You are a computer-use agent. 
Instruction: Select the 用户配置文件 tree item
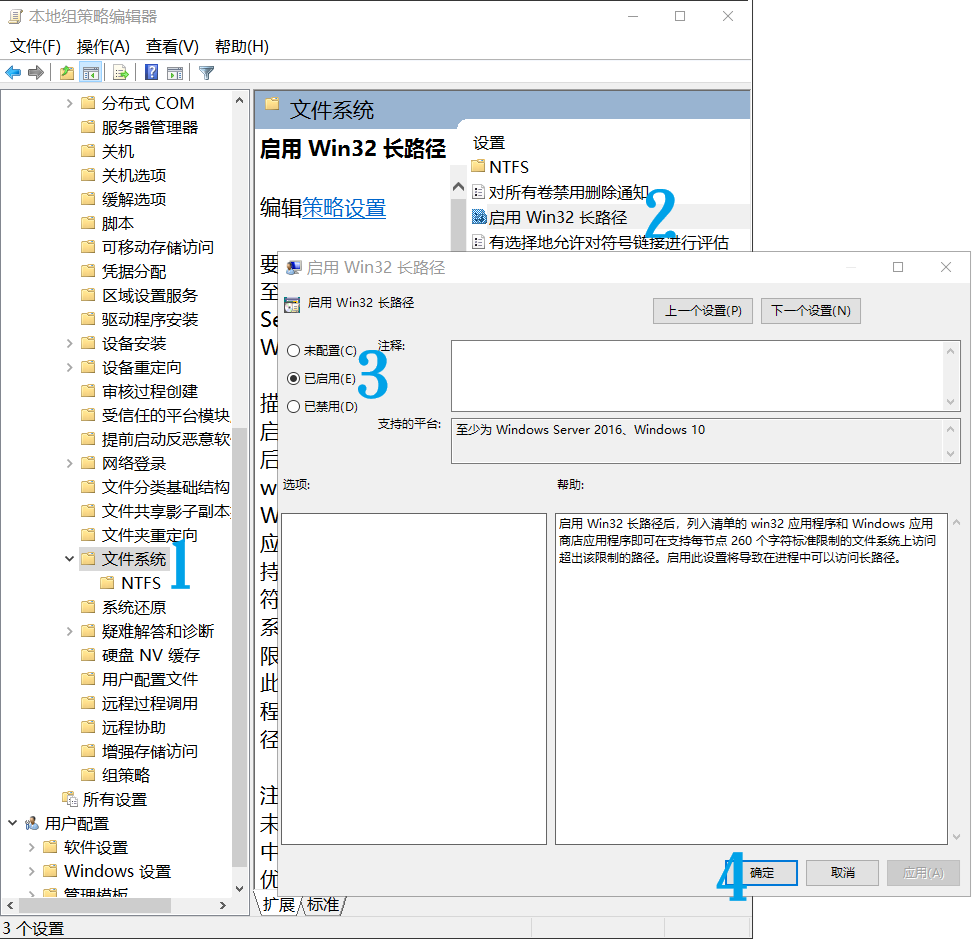[150, 679]
